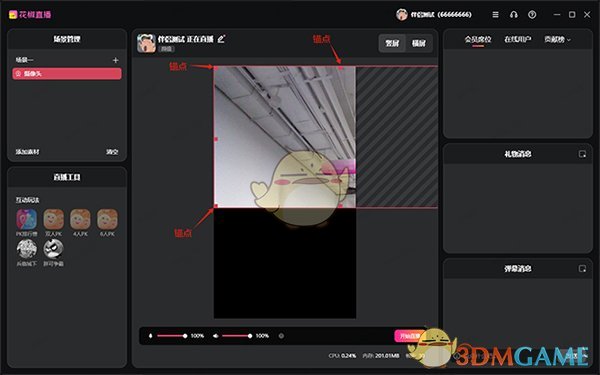This screenshot has height=375, width=600.
Task: Mute speaker via the speaker icon
Action: 216,336
